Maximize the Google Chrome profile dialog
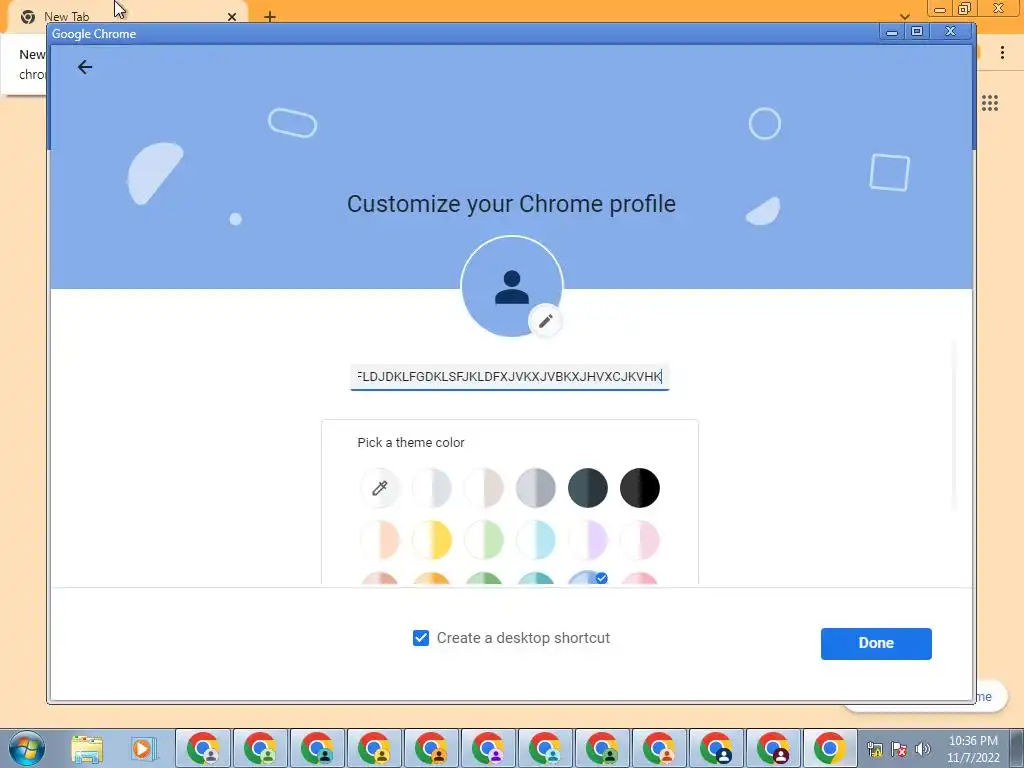The width and height of the screenshot is (1024, 768). pos(917,31)
